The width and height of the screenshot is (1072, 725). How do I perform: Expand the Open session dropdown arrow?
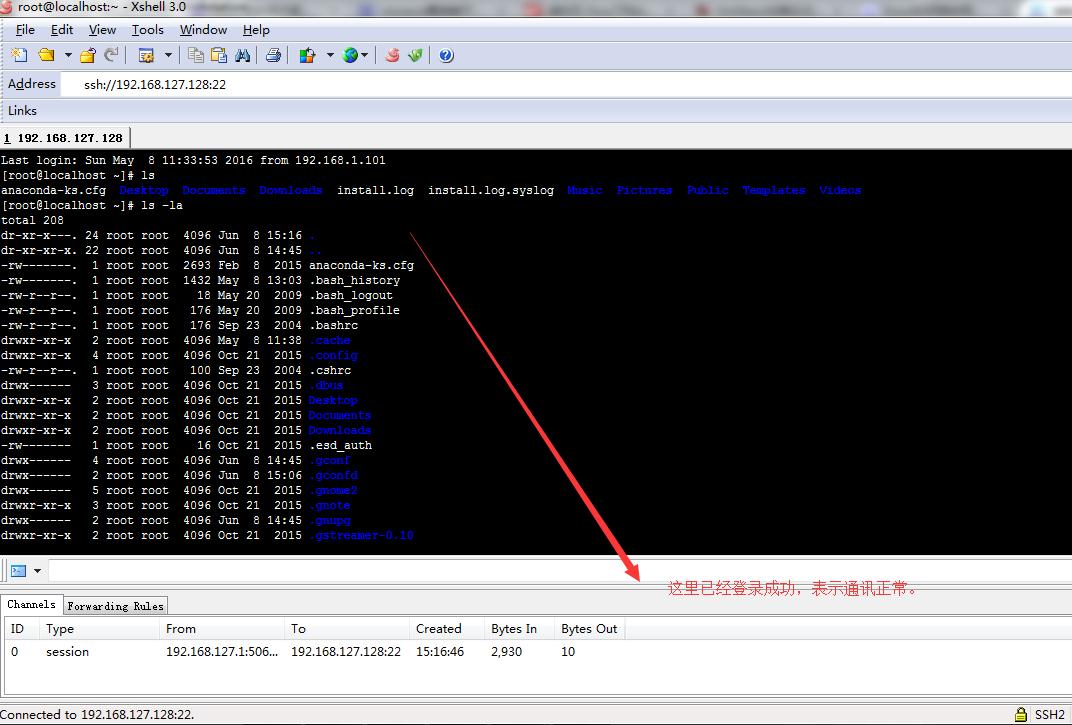click(68, 55)
